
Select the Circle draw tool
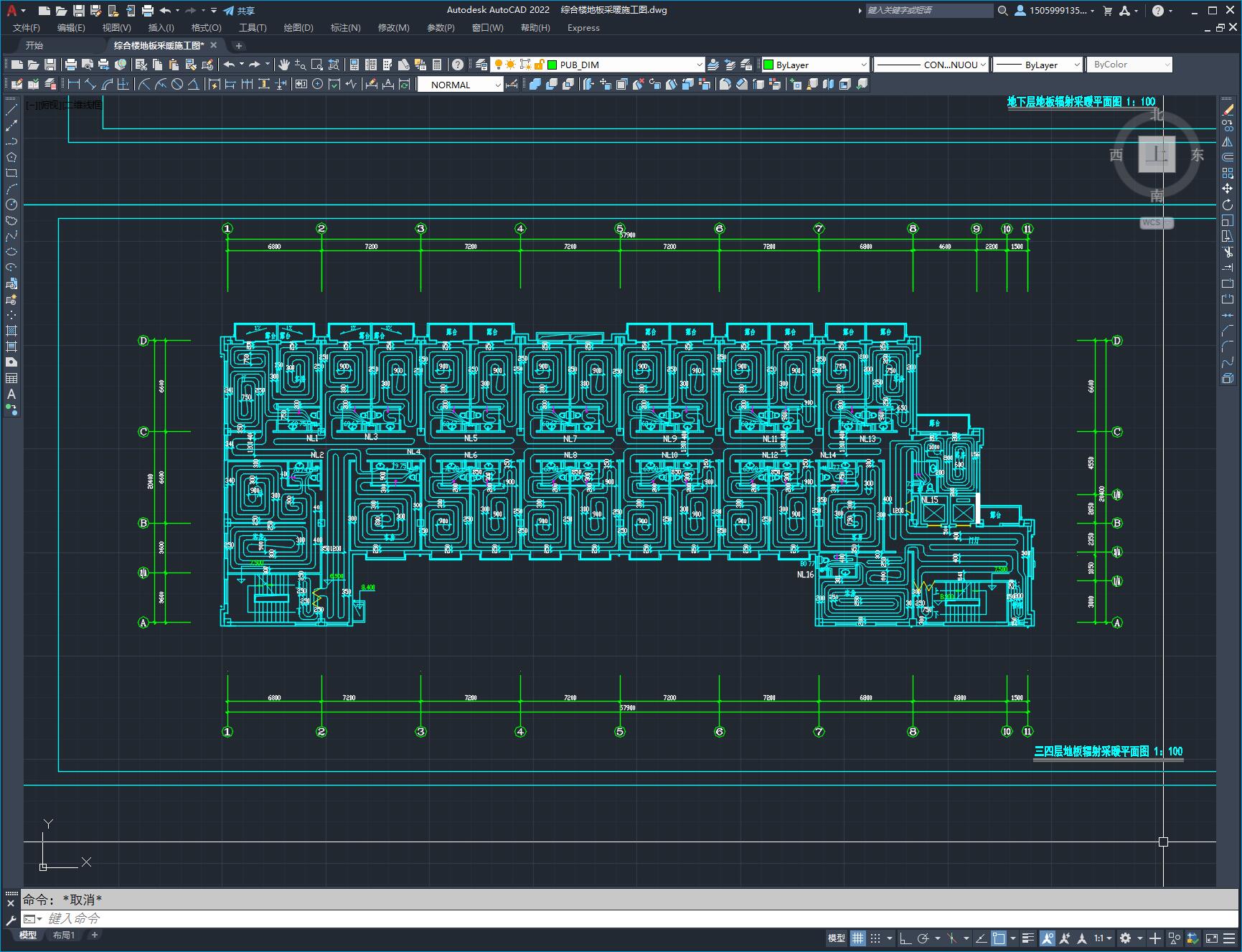(x=11, y=204)
